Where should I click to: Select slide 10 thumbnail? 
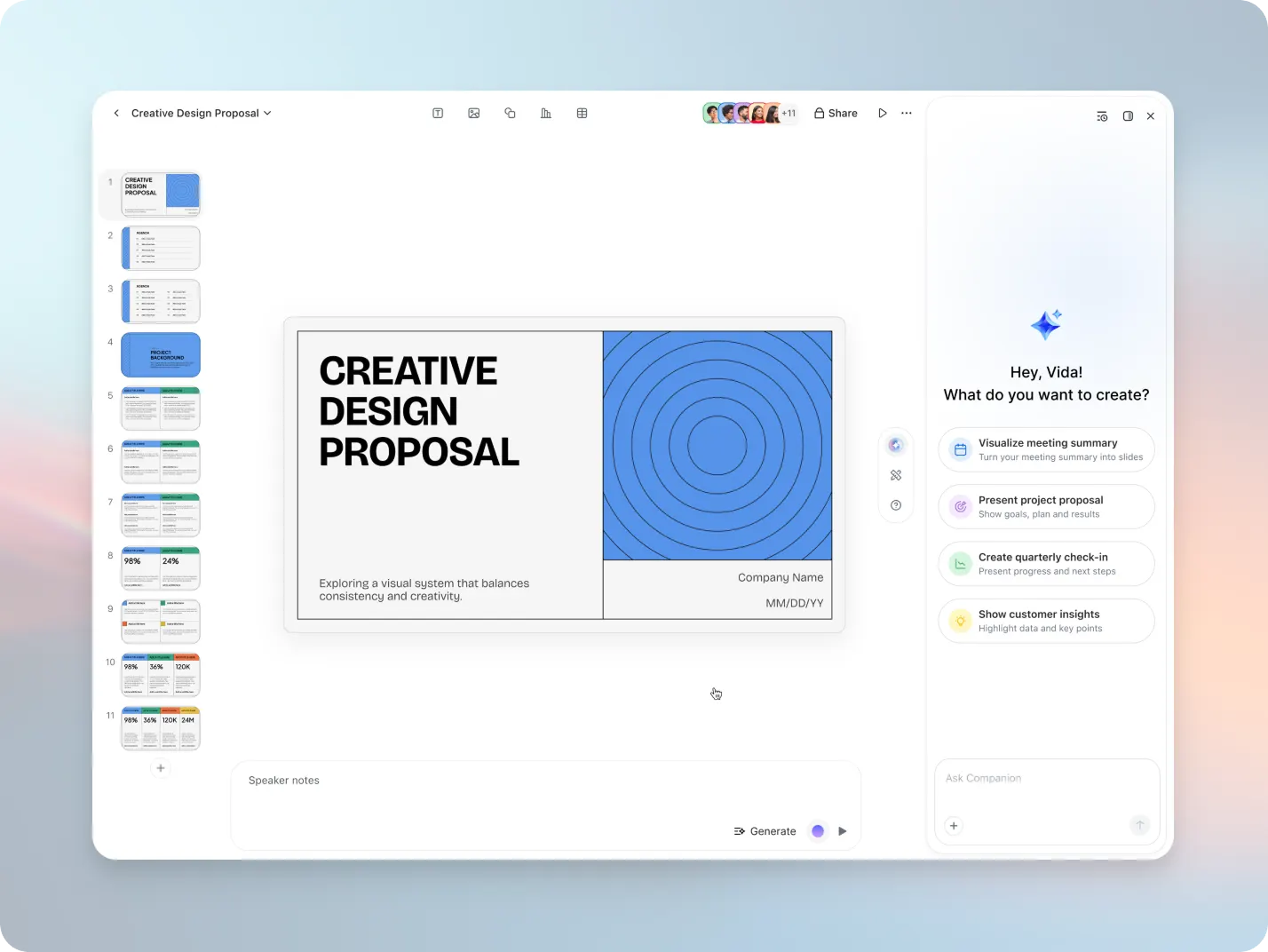click(161, 674)
